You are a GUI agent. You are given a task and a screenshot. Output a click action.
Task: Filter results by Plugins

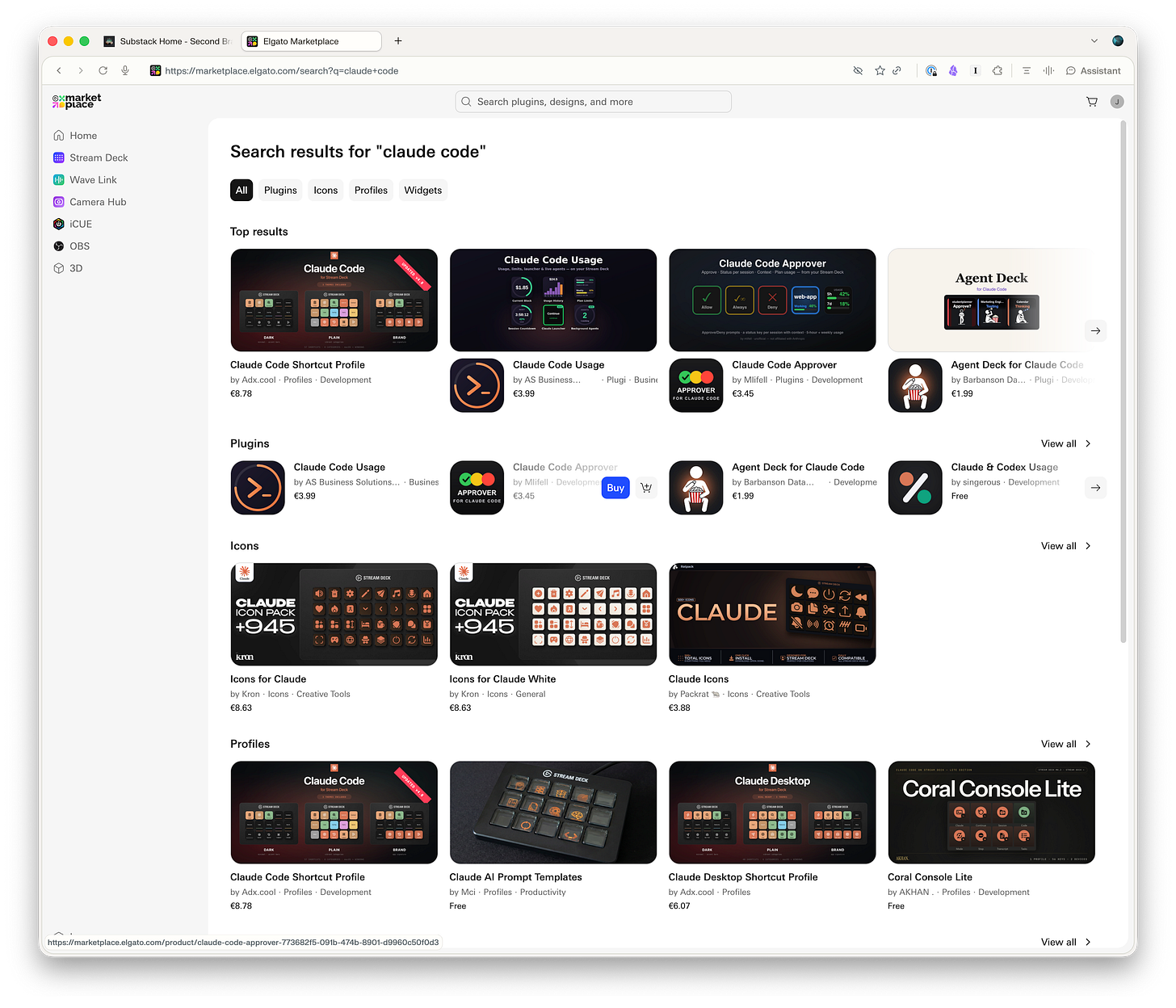point(280,191)
